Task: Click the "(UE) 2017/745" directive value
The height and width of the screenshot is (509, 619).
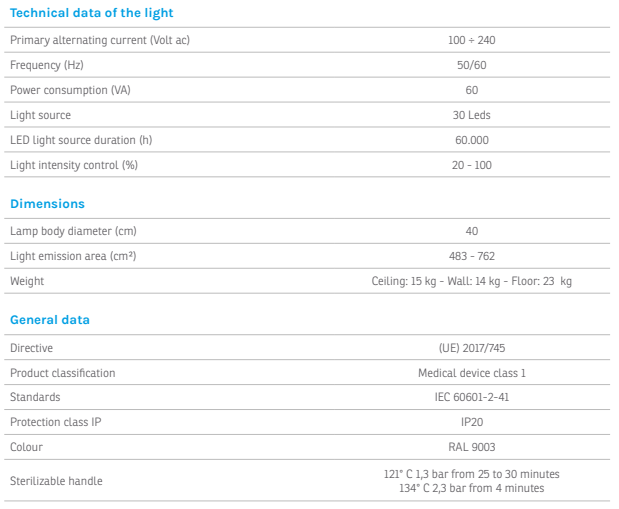Action: coord(472,348)
